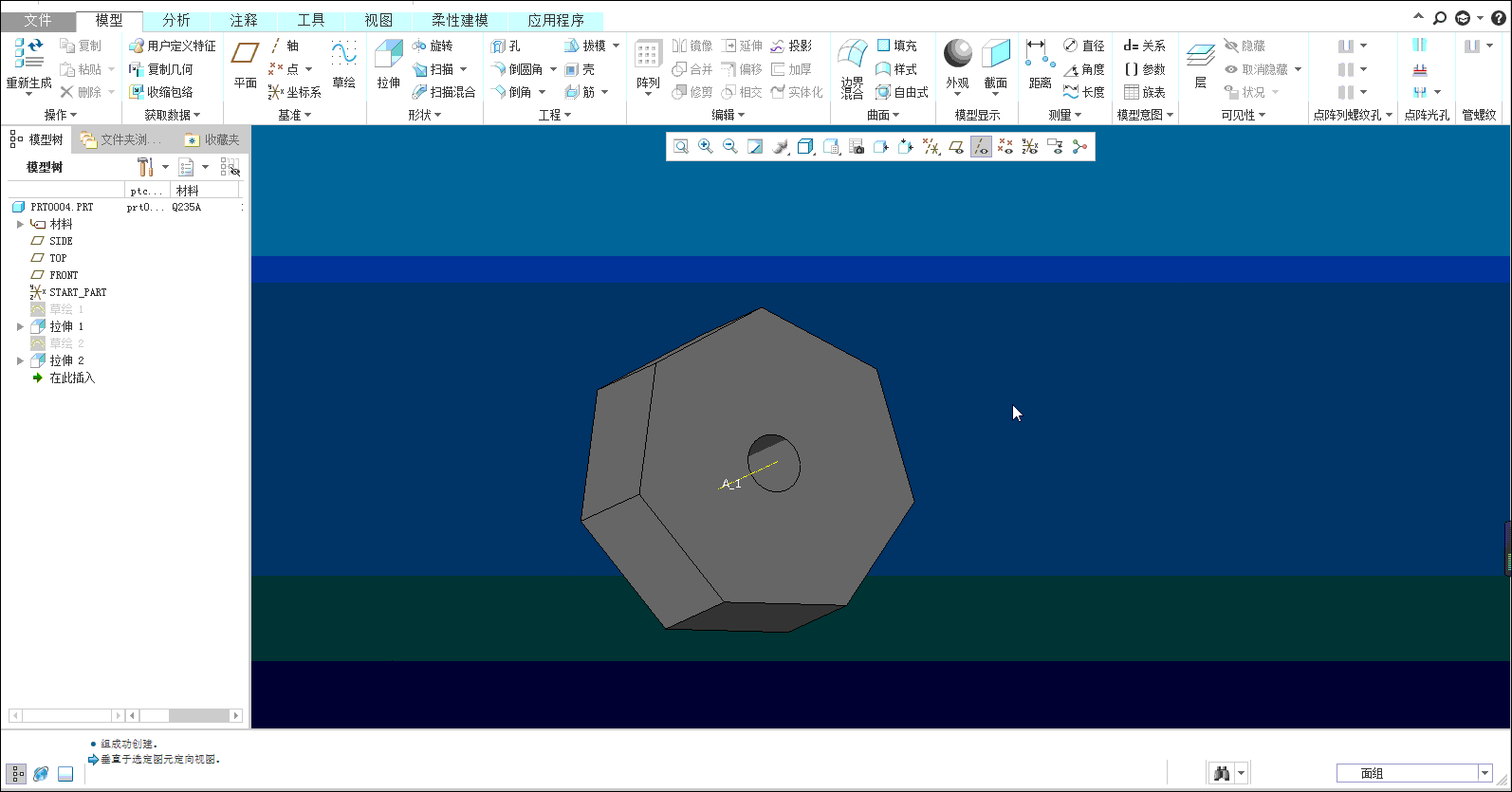This screenshot has width=1512, height=792.
Task: Click the Zoom In magnifier icon
Action: click(706, 146)
